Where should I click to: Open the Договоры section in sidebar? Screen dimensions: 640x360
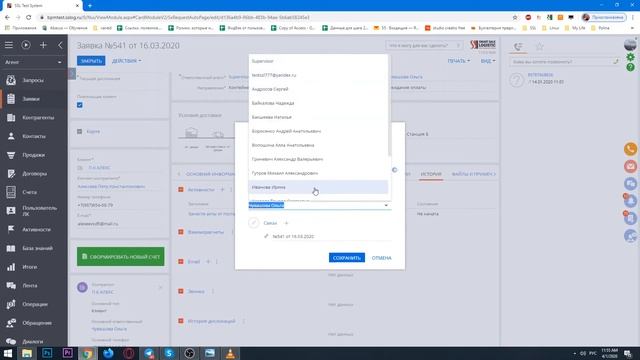click(34, 173)
